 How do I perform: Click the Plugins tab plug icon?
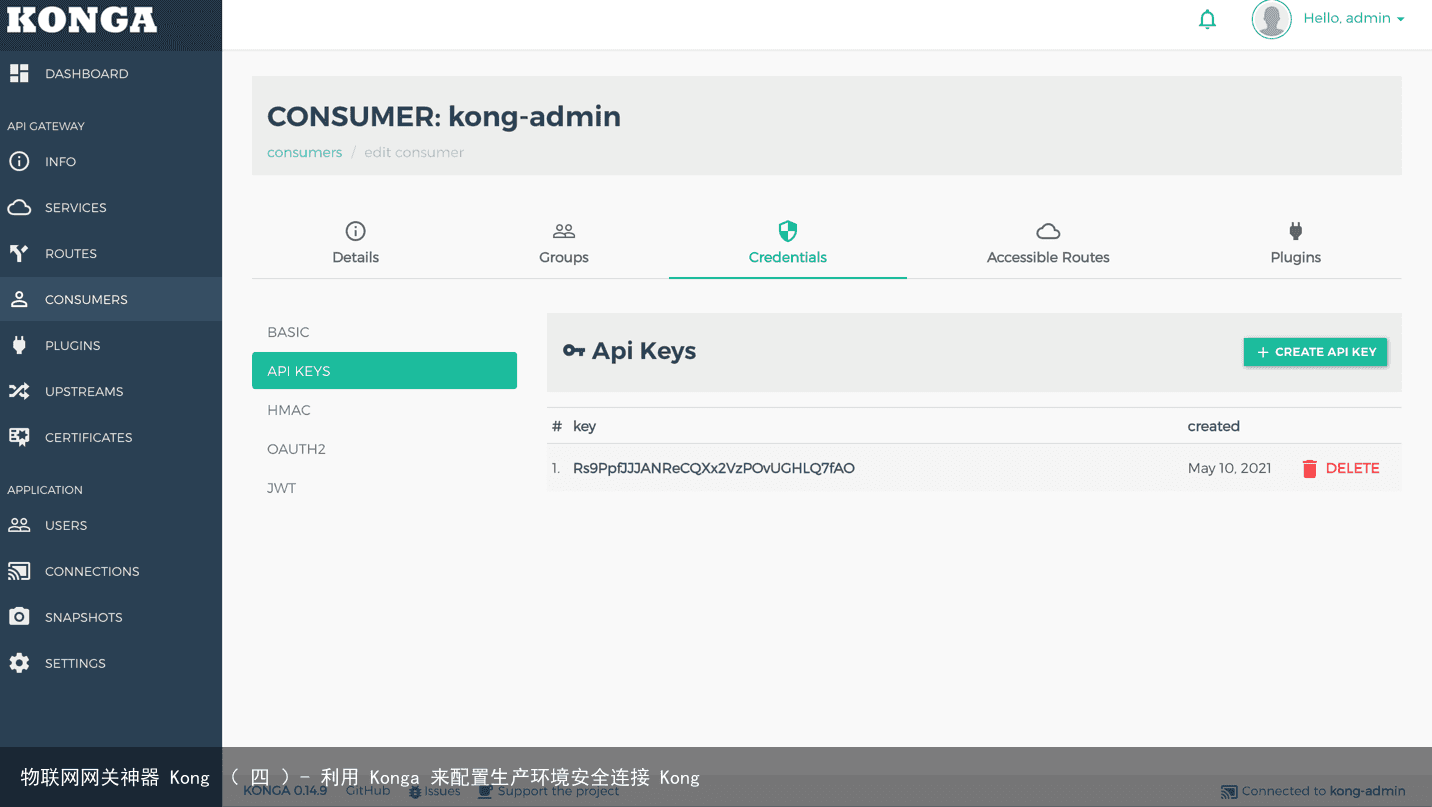coord(1296,231)
